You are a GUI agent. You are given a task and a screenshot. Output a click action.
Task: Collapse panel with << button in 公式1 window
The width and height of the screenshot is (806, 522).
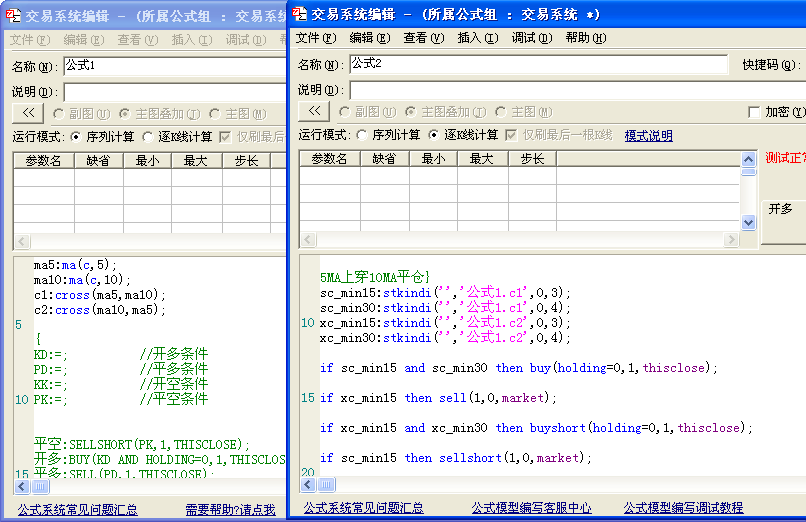pos(28,113)
